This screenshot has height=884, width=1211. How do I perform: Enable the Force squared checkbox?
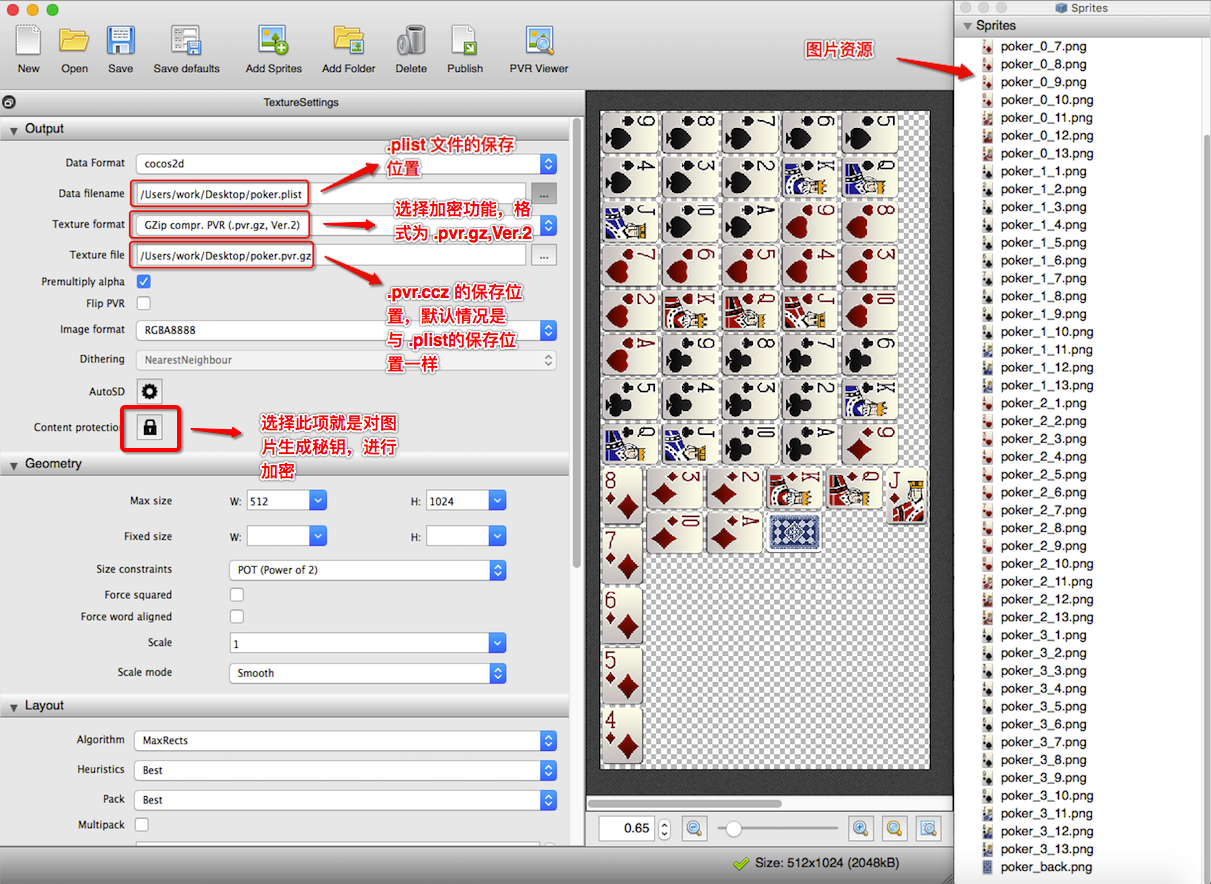[237, 595]
